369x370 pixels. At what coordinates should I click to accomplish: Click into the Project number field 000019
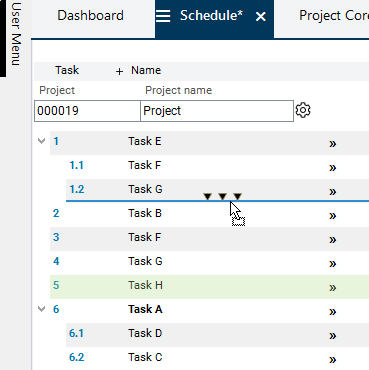pos(87,111)
